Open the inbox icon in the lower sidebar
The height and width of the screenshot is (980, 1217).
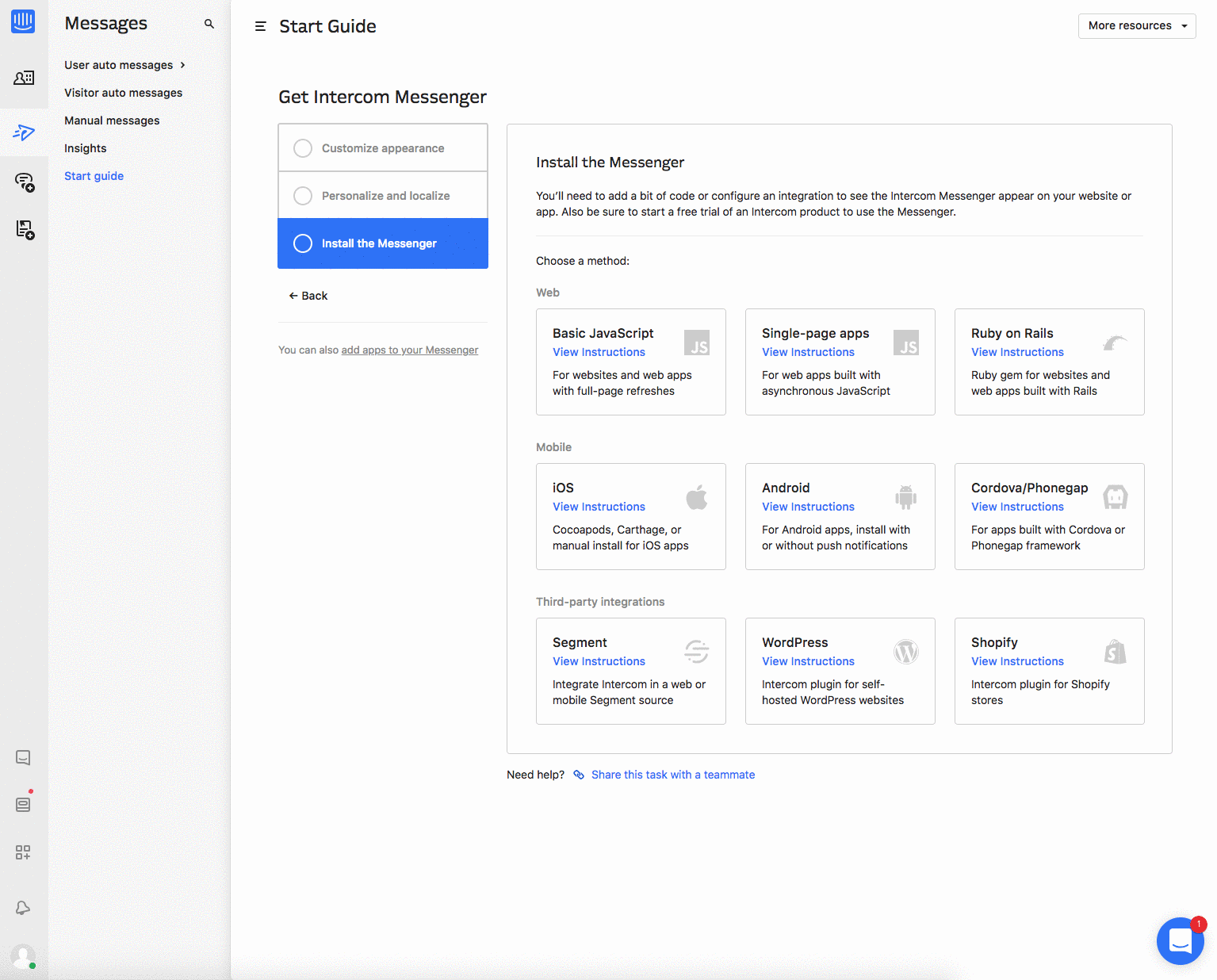coord(23,757)
